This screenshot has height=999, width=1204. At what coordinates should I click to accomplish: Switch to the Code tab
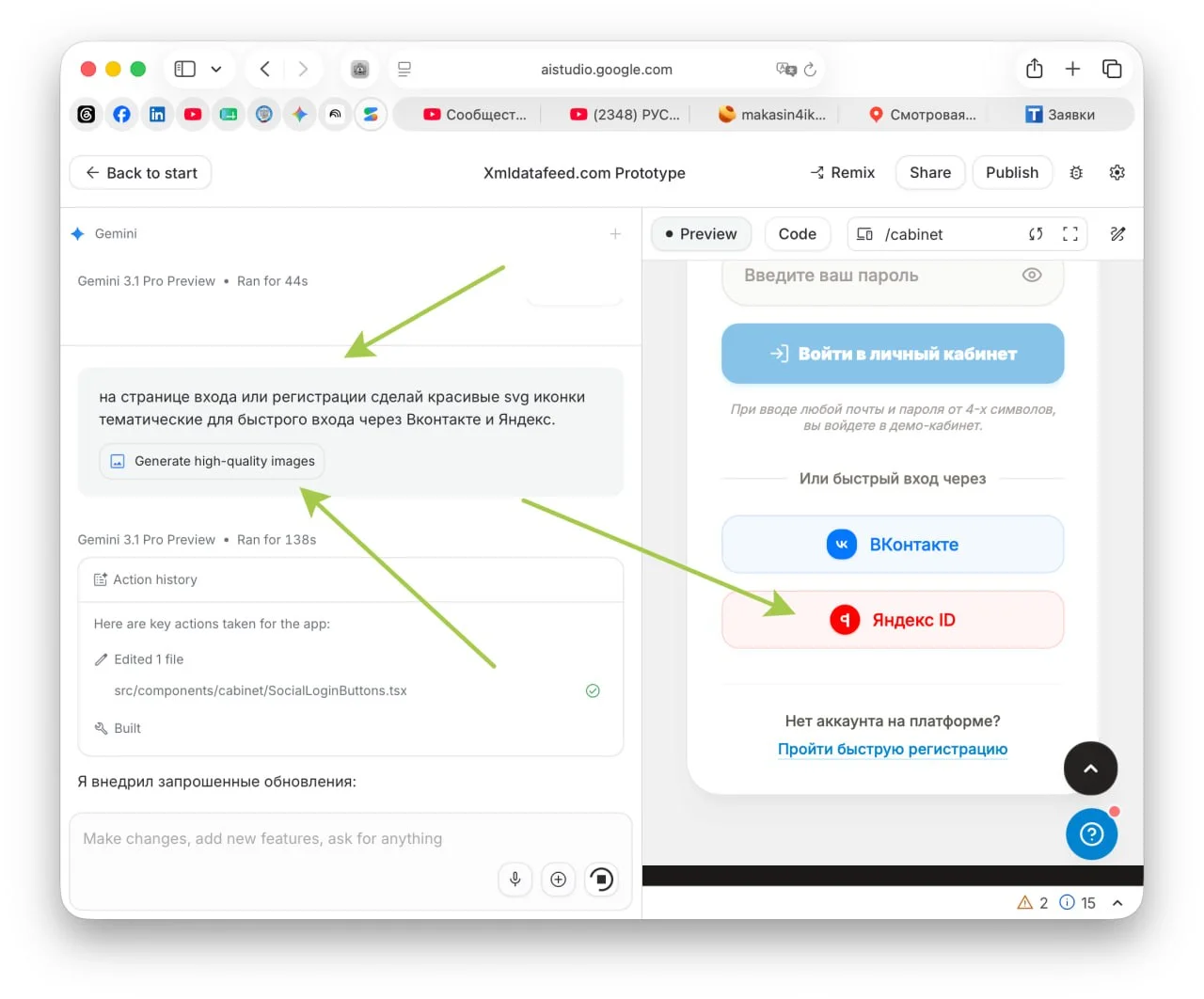[797, 234]
